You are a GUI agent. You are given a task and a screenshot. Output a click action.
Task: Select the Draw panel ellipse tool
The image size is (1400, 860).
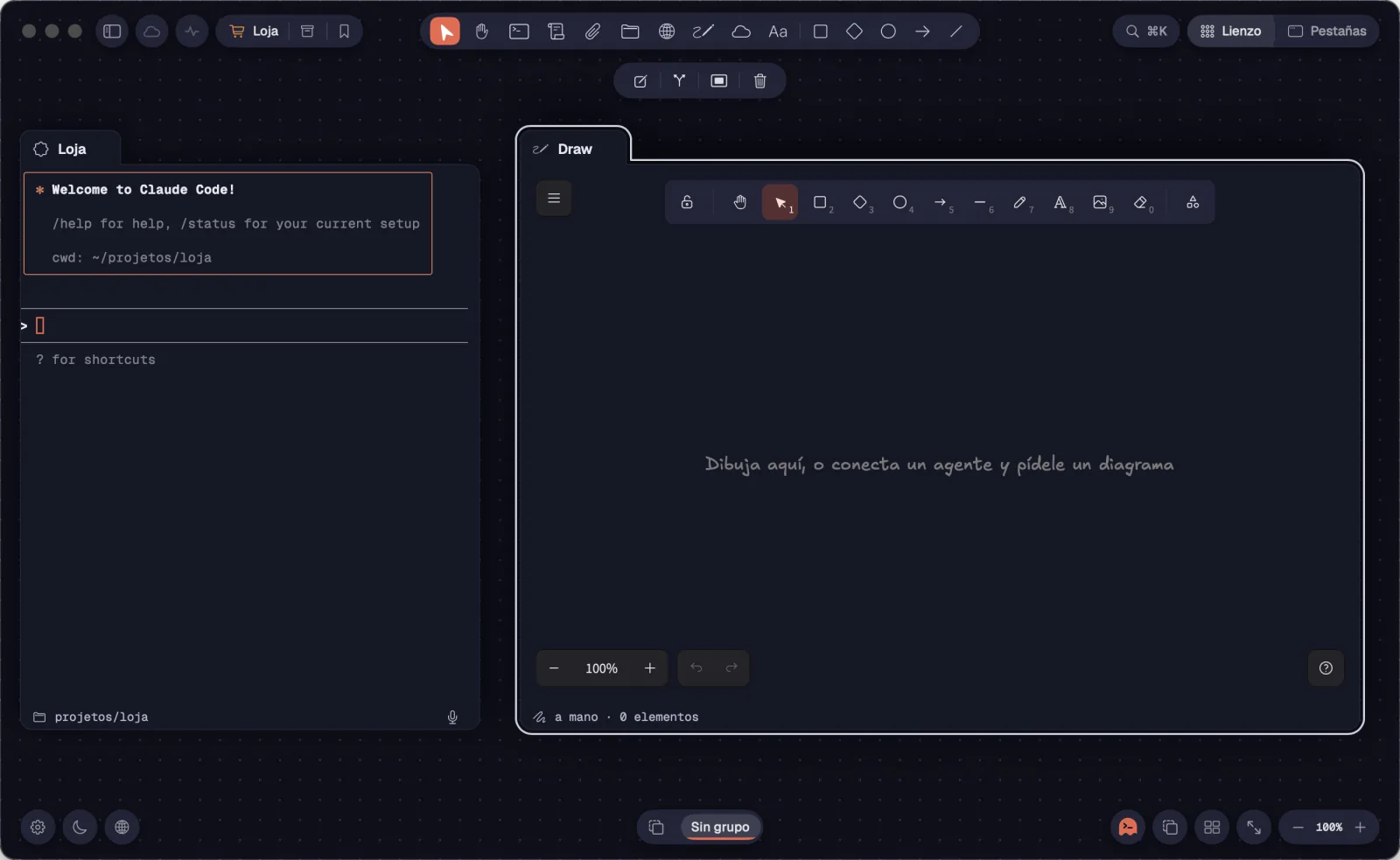click(899, 203)
